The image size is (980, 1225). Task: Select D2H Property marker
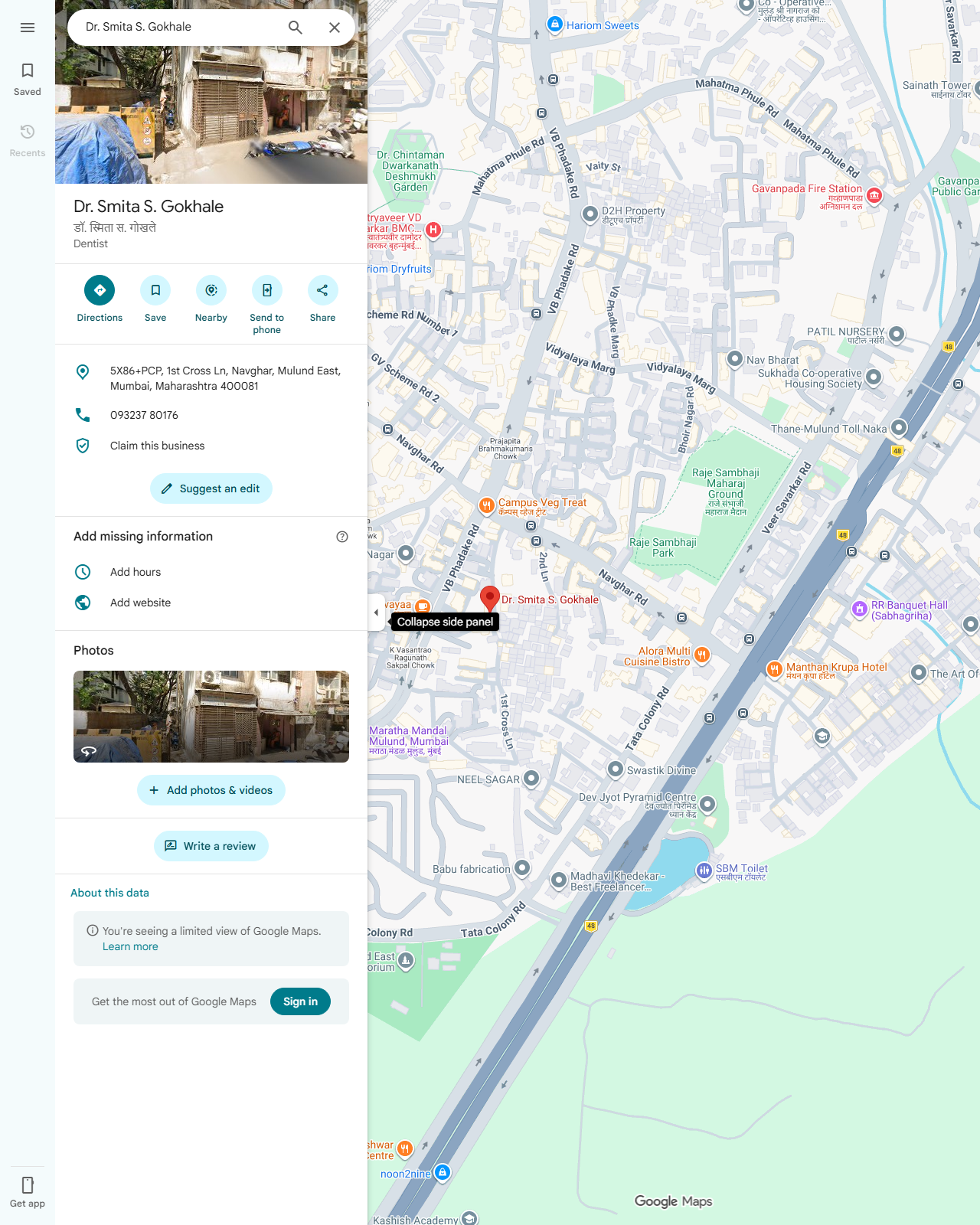point(590,214)
